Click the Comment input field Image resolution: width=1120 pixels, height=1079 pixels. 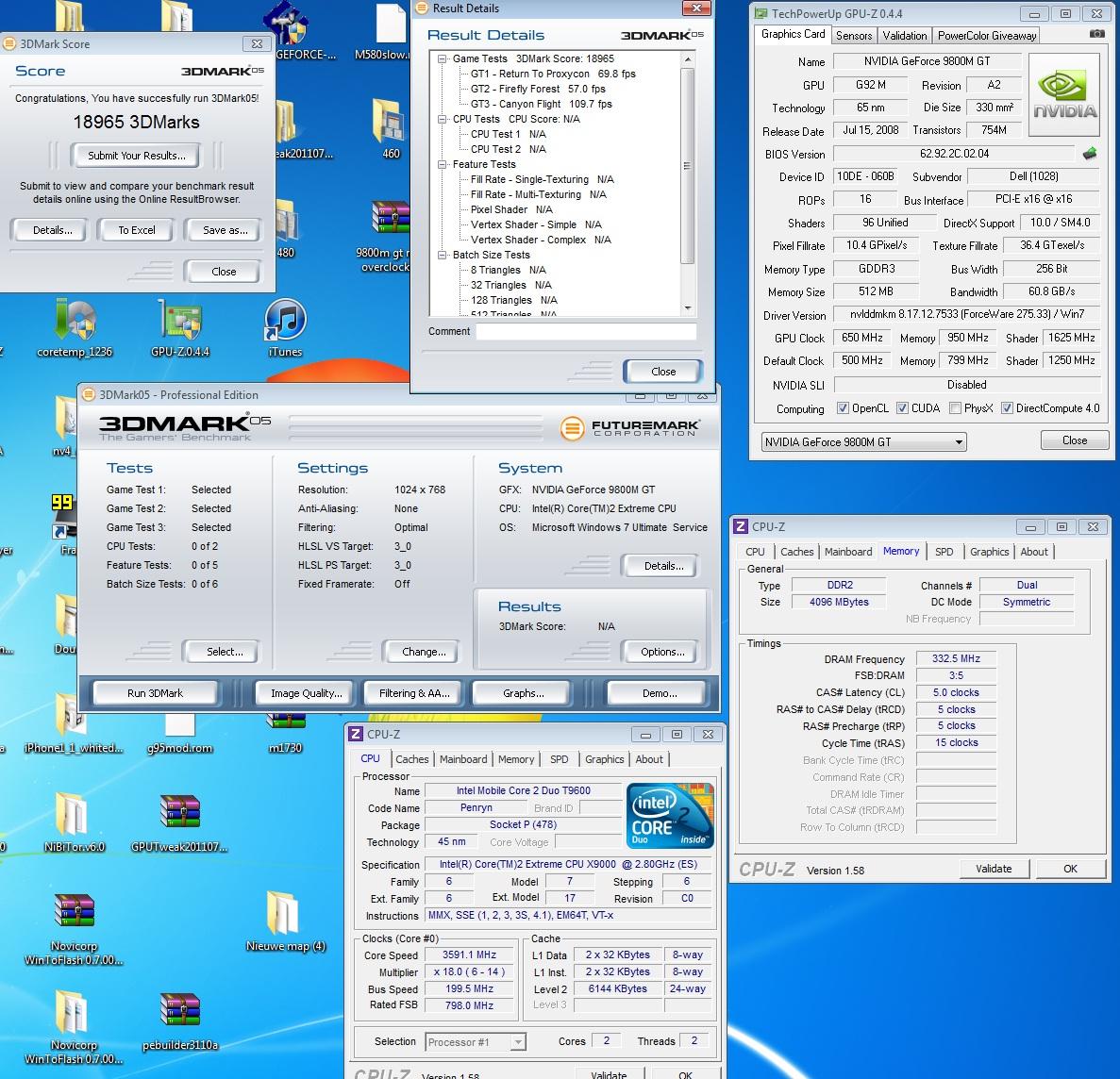586,331
